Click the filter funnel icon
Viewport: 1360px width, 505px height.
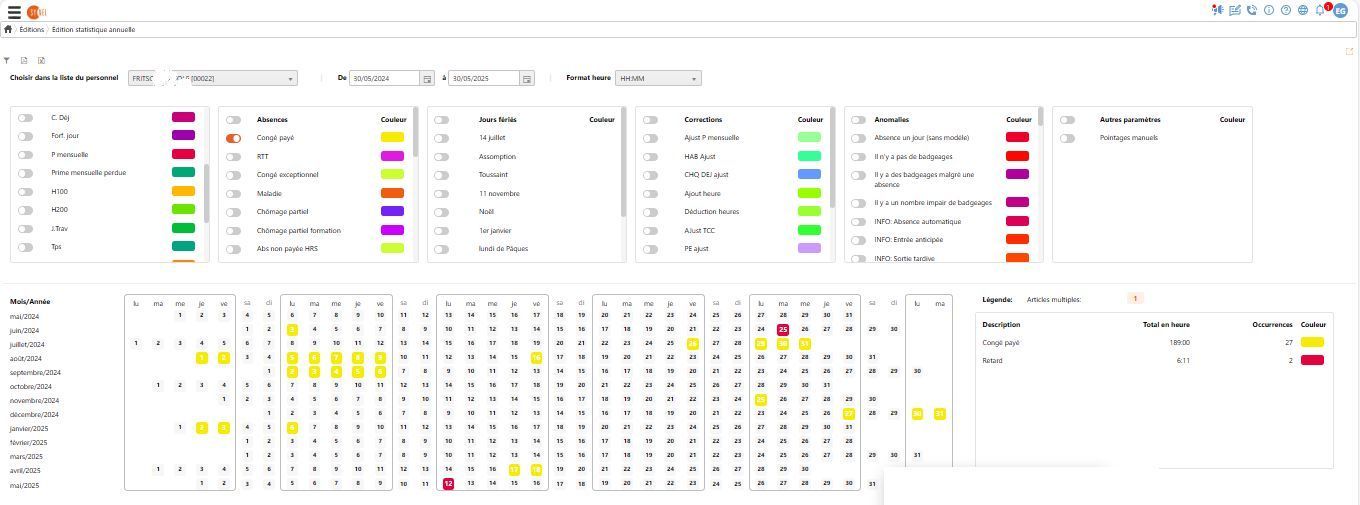[x=7, y=60]
